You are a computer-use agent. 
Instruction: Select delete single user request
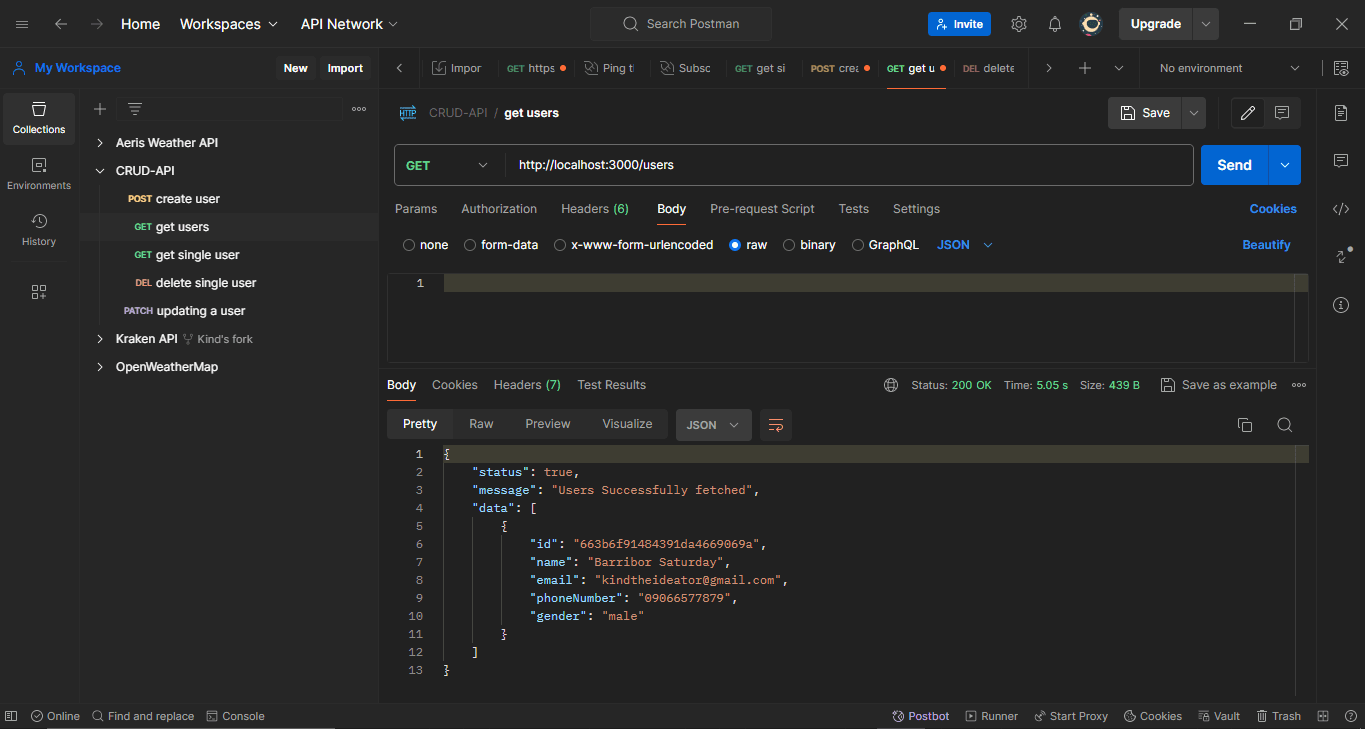(205, 283)
